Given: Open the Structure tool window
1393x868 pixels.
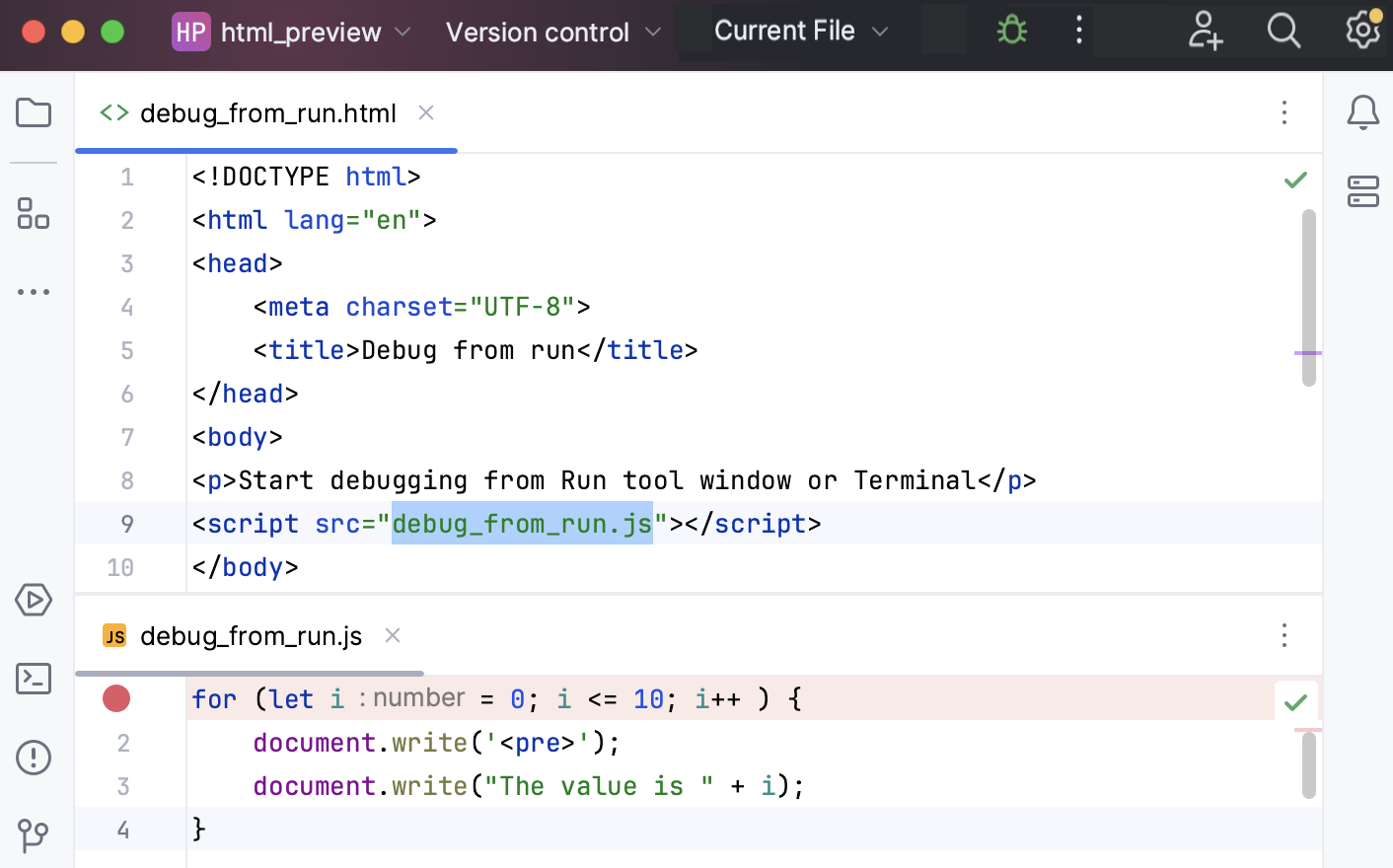Looking at the screenshot, I should pyautogui.click(x=33, y=215).
